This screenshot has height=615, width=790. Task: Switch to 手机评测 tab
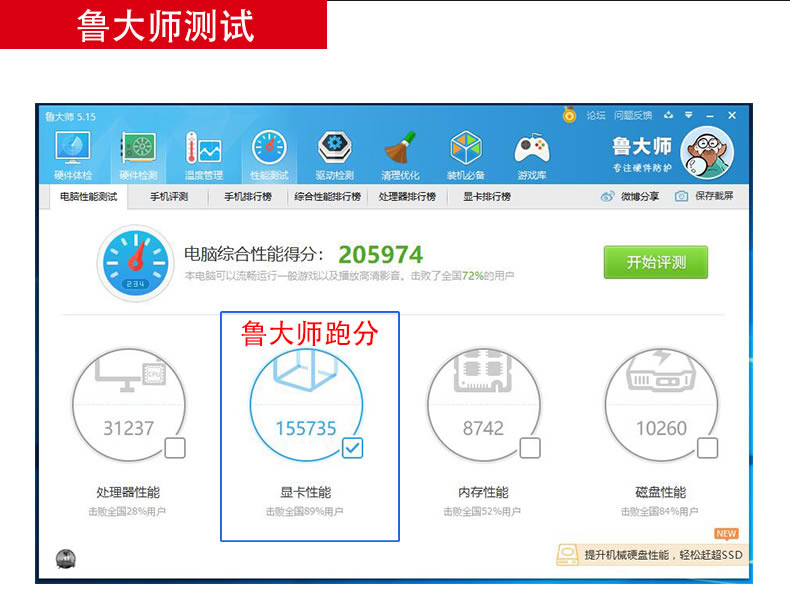(169, 196)
